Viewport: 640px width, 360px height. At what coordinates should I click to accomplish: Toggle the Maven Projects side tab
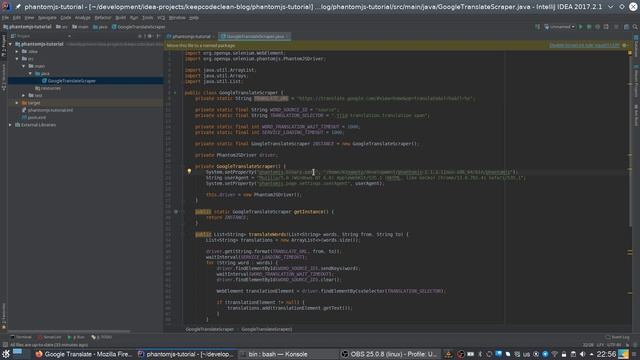tap(636, 82)
